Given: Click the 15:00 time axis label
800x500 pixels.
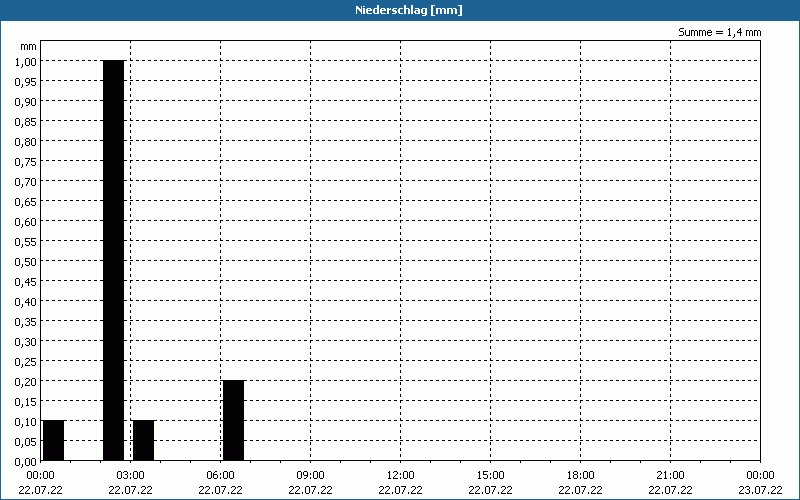Looking at the screenshot, I should [490, 475].
